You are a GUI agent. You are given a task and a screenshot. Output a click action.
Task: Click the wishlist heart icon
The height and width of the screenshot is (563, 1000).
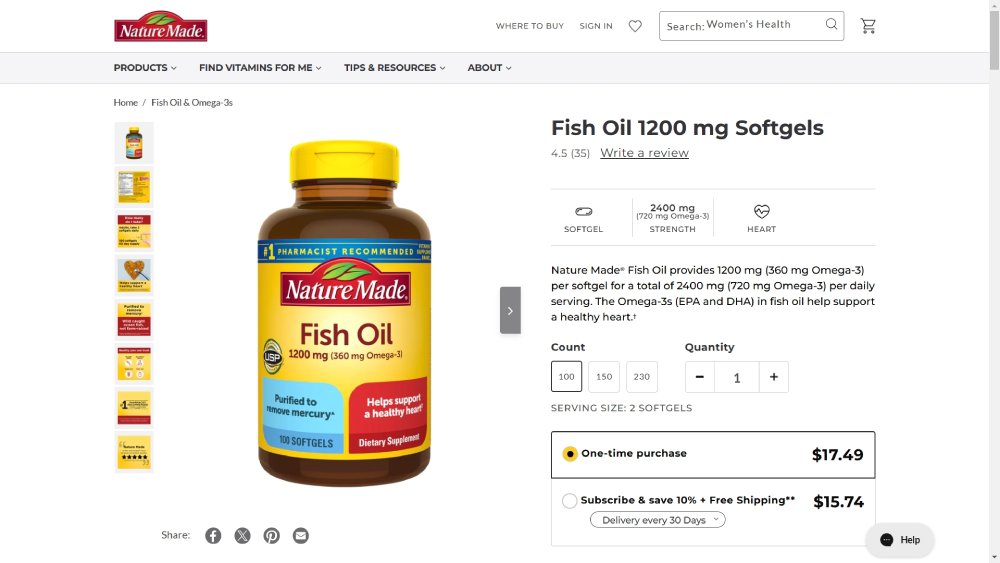pyautogui.click(x=635, y=26)
